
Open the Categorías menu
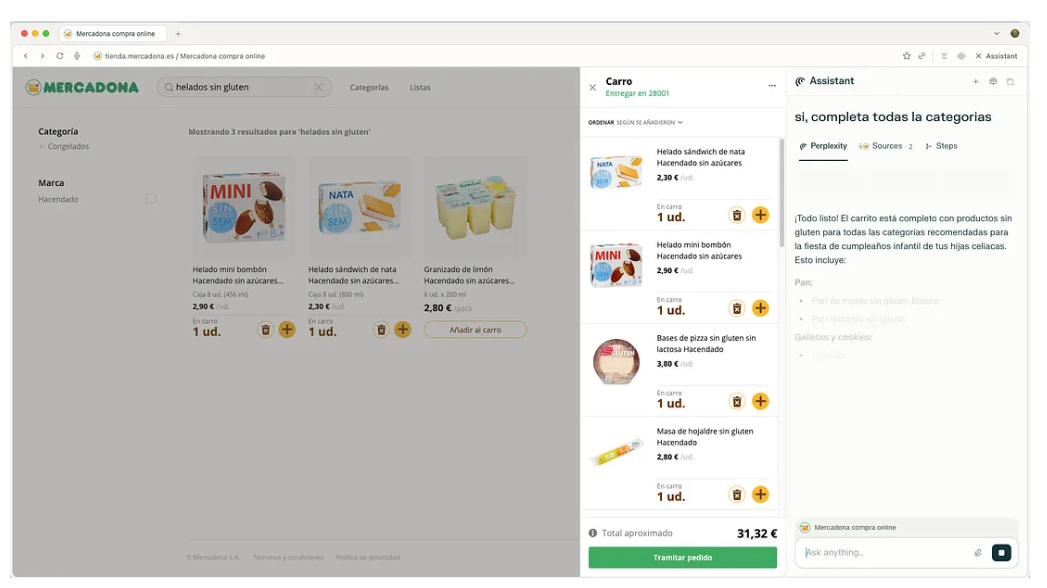click(369, 87)
